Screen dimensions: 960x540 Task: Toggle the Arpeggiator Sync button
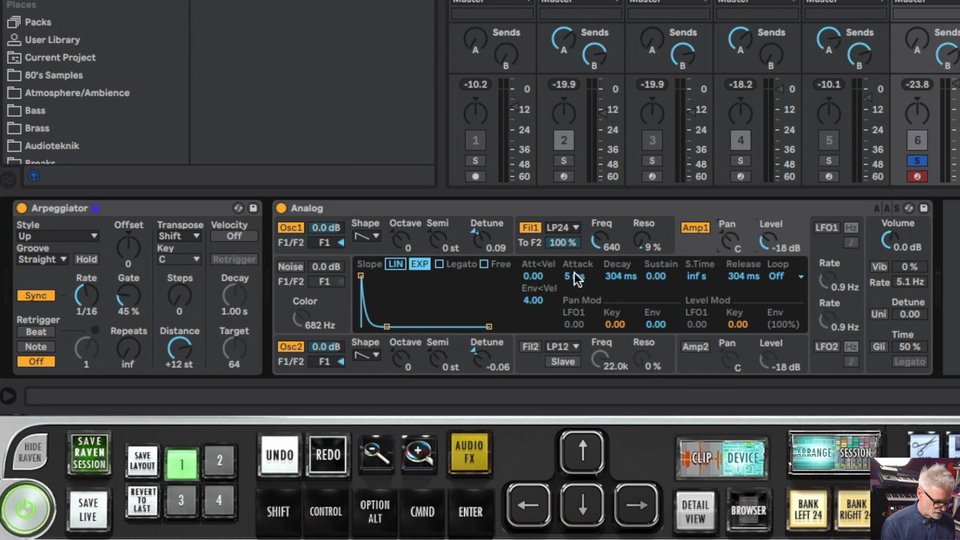click(36, 296)
